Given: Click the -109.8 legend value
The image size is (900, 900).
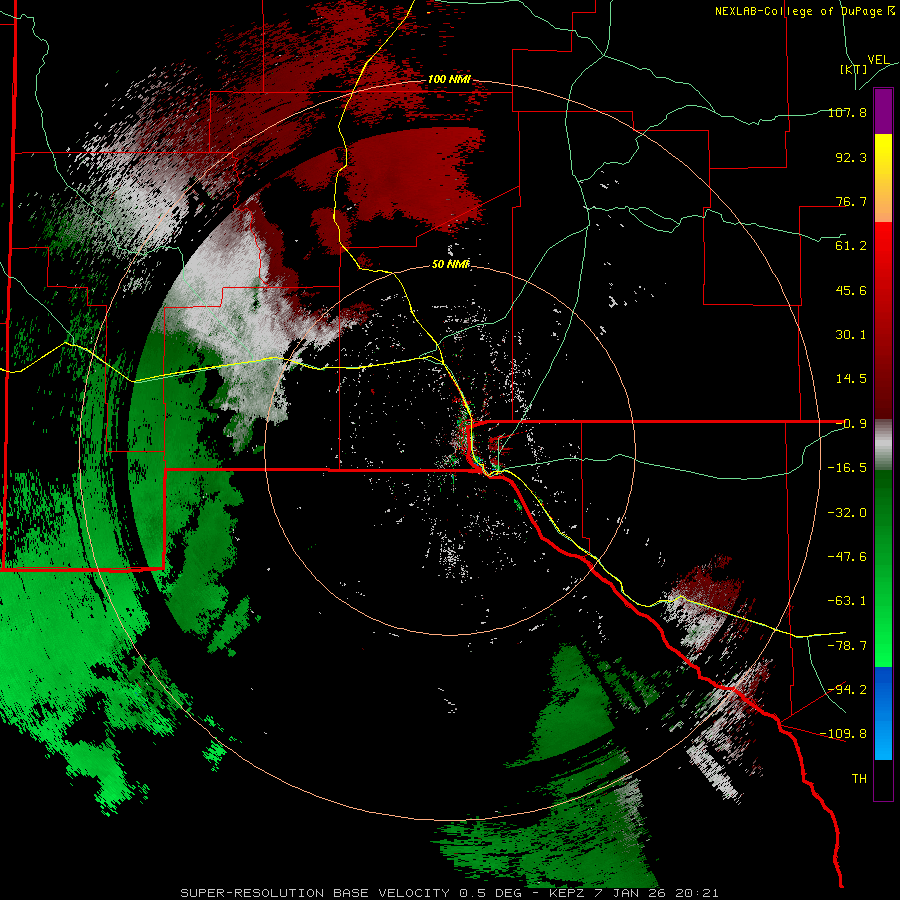Looking at the screenshot, I should click(x=843, y=734).
